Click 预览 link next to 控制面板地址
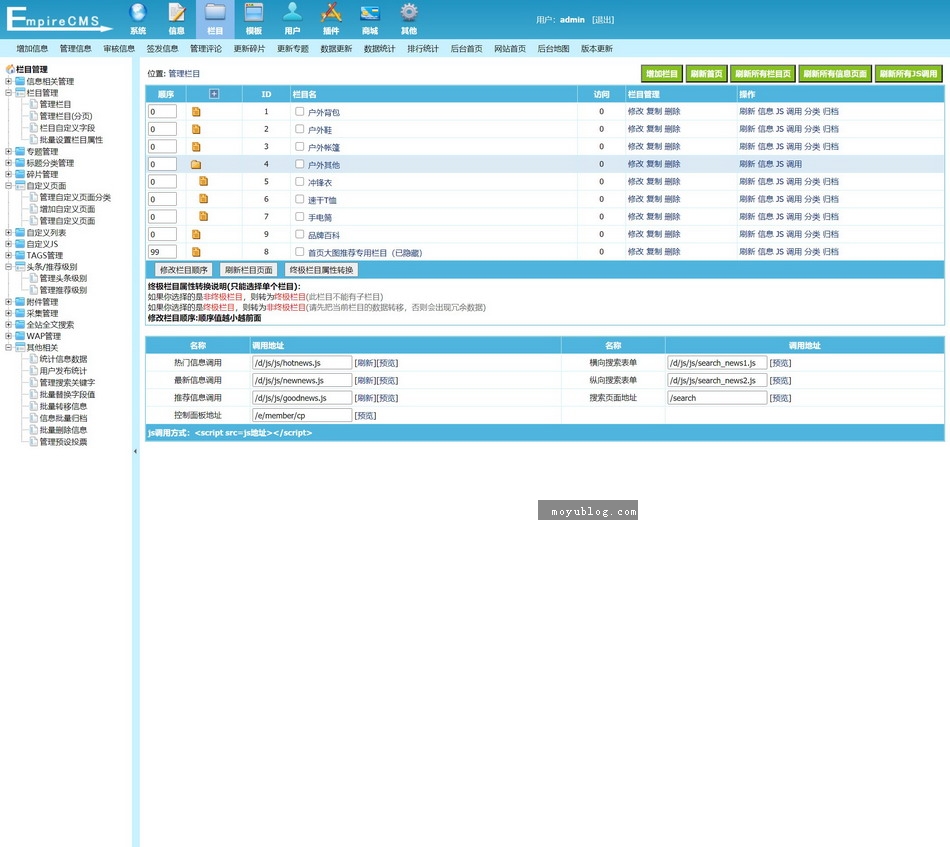This screenshot has width=950, height=847. click(365, 416)
